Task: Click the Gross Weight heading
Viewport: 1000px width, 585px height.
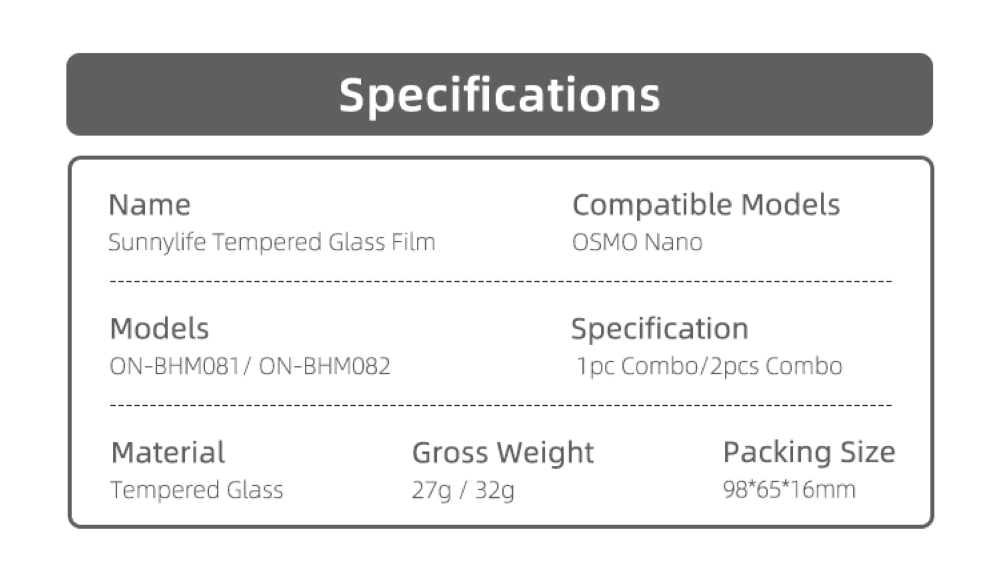Action: [503, 453]
